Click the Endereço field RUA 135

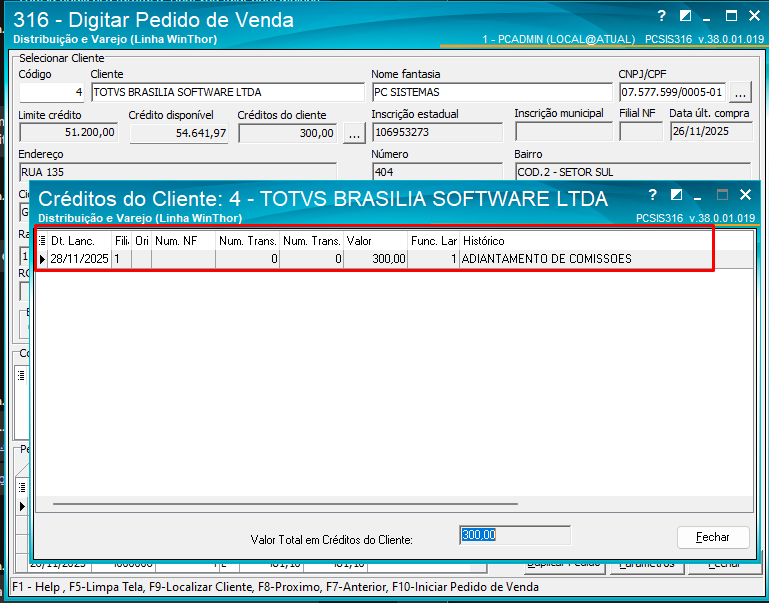tap(178, 172)
